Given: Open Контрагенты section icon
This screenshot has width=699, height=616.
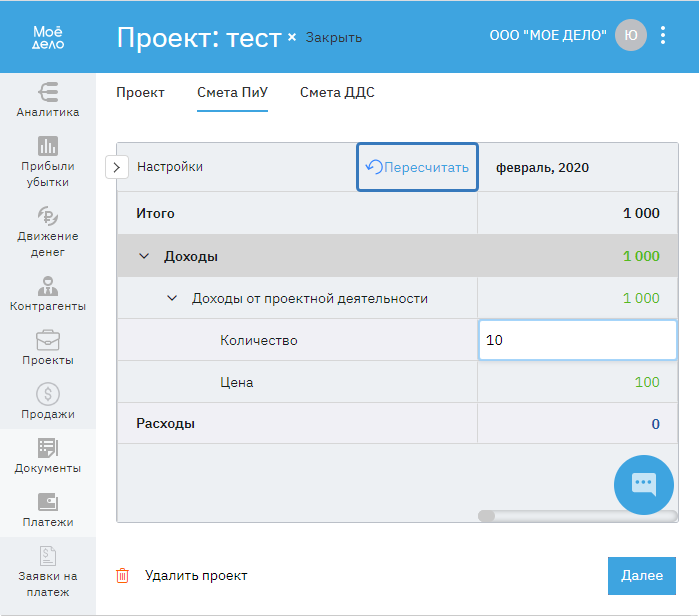Looking at the screenshot, I should click(48, 285).
